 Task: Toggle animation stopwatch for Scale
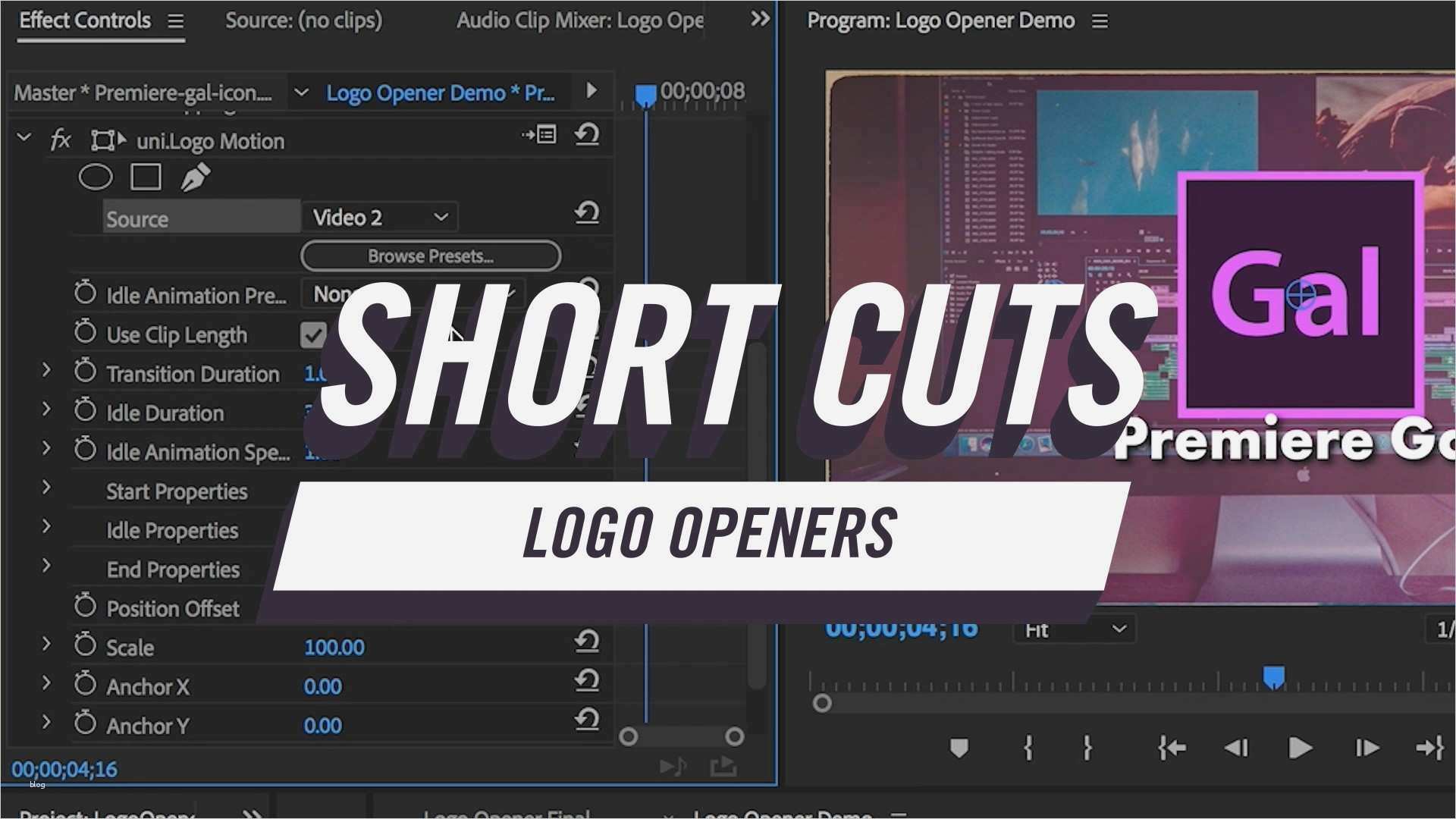point(85,647)
